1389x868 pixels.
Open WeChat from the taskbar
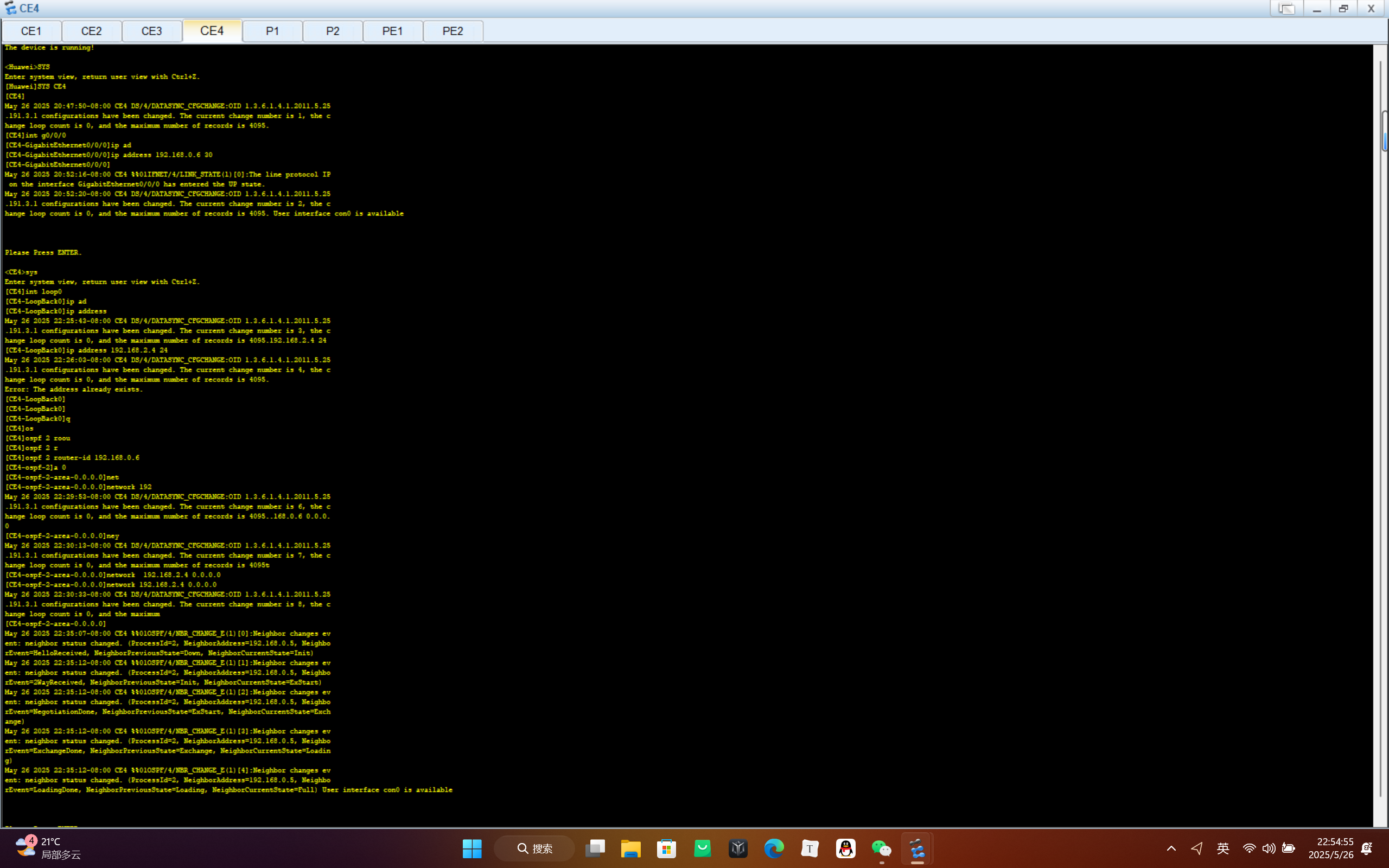(881, 848)
